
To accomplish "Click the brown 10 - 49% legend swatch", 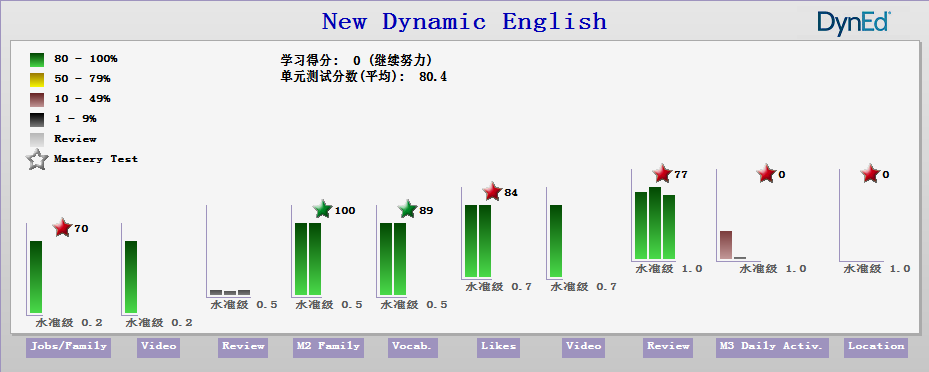I will 37,100.
